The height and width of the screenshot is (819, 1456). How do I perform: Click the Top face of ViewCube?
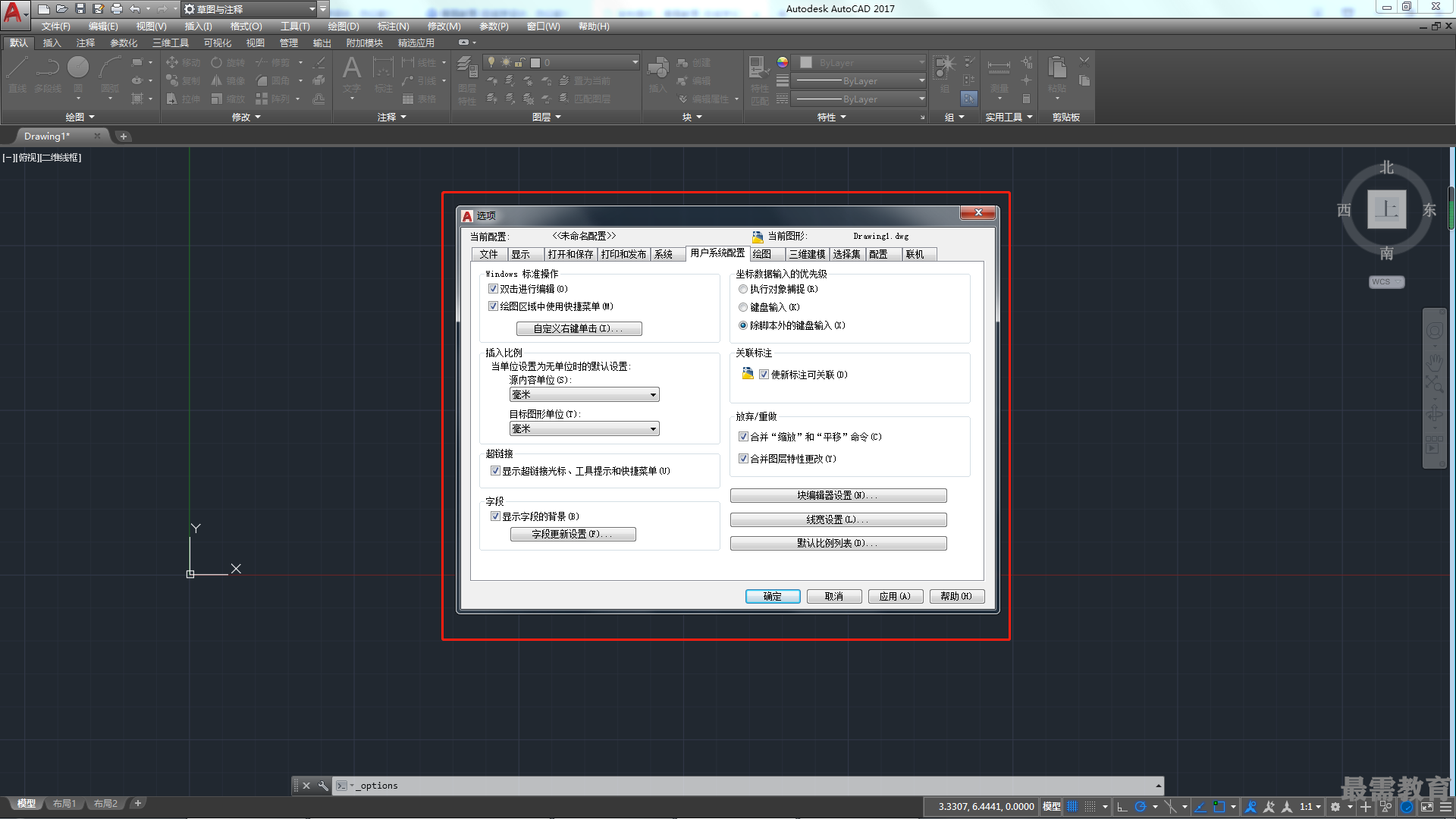click(1386, 209)
